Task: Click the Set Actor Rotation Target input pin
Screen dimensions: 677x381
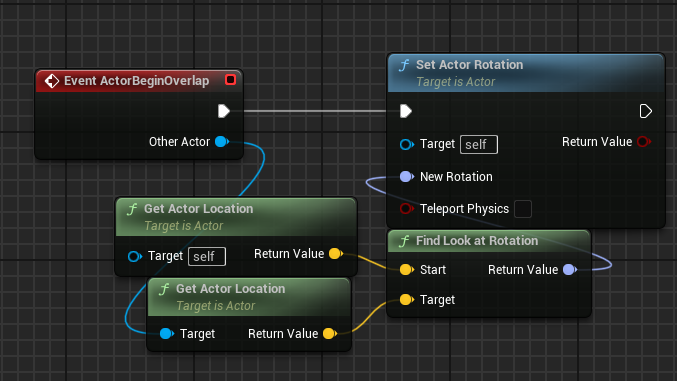Action: coord(407,144)
